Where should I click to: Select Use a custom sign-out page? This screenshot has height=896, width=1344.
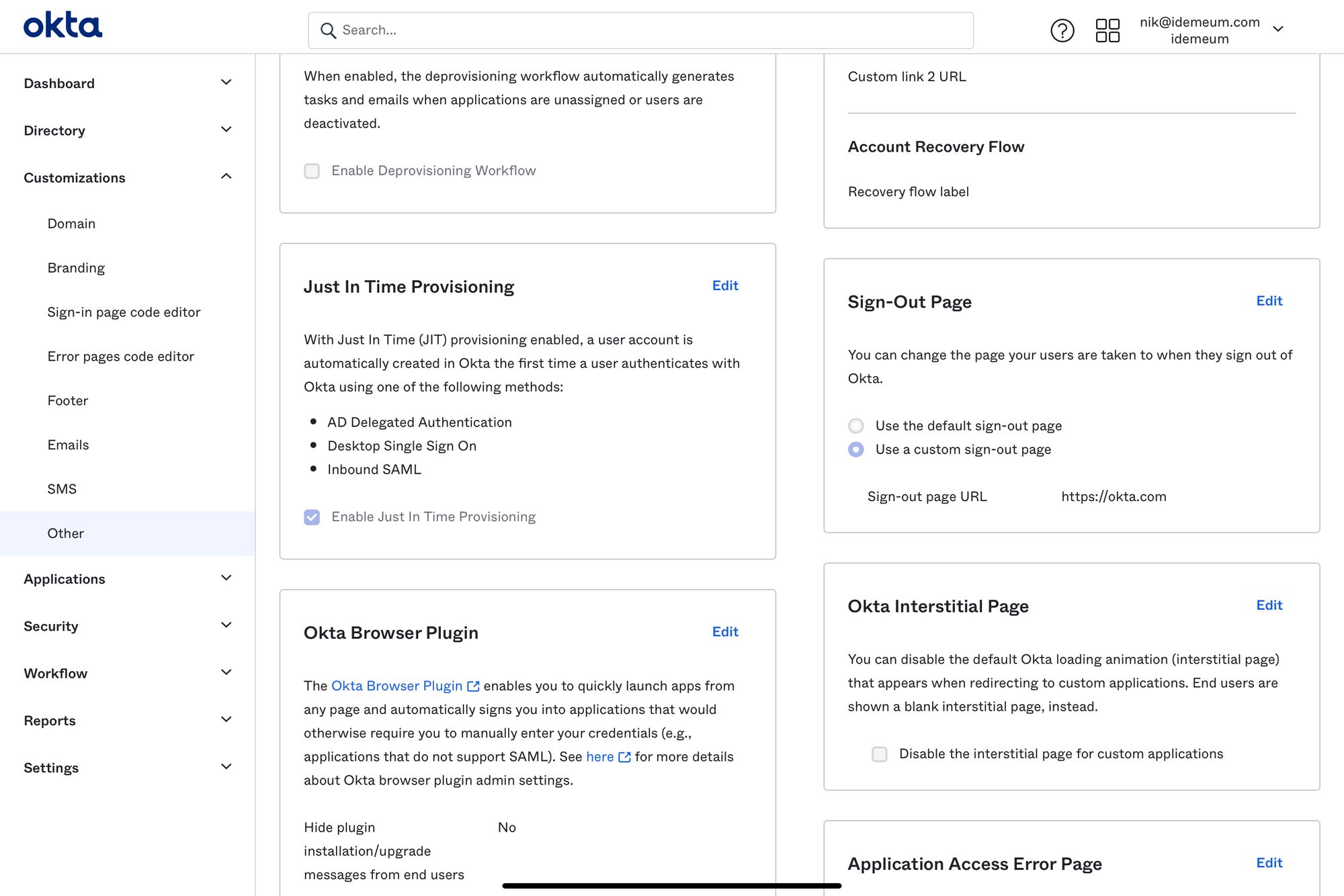point(855,449)
